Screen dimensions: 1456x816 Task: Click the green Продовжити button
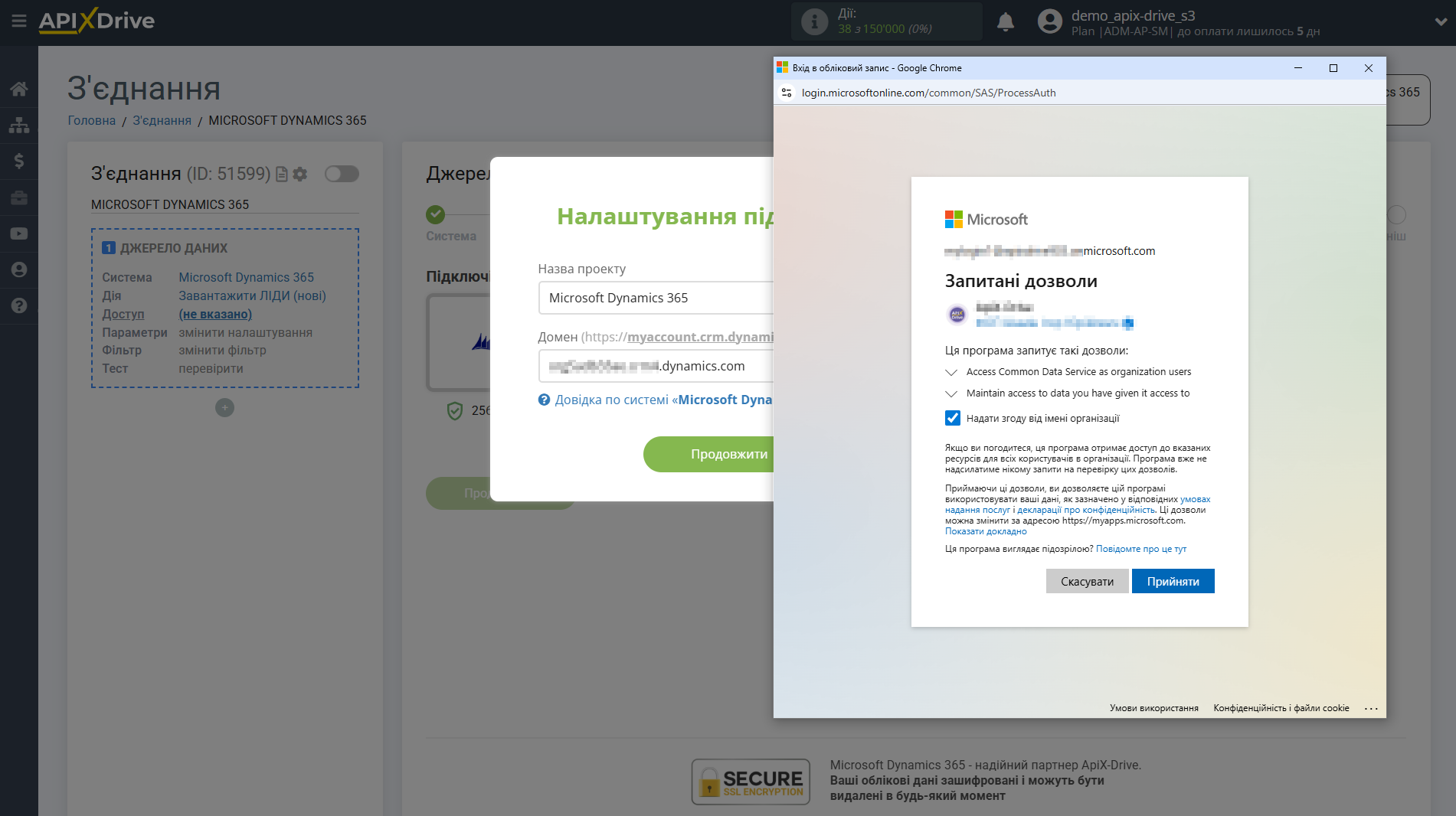point(708,454)
